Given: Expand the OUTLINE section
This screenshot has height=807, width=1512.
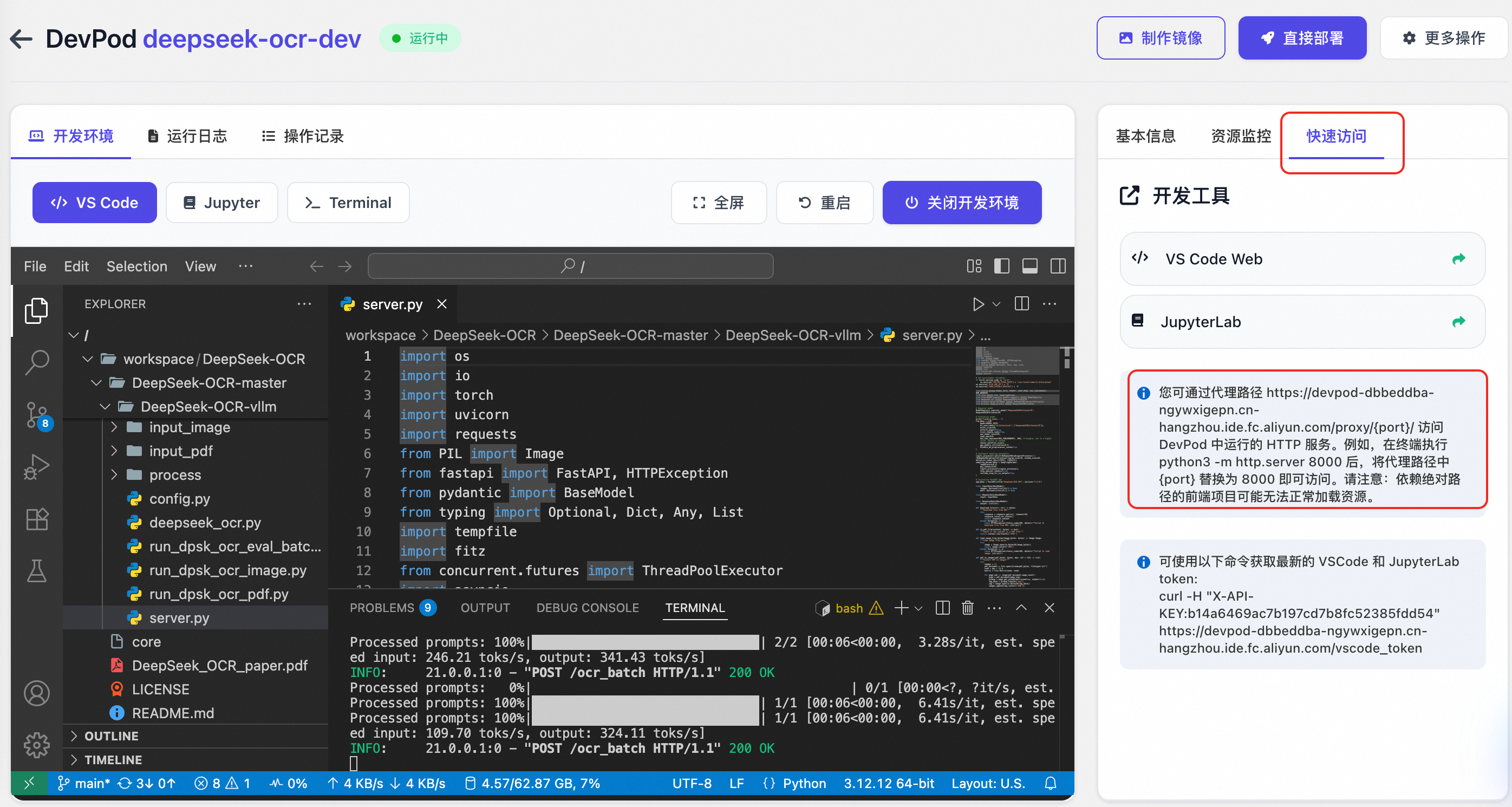Looking at the screenshot, I should [112, 736].
